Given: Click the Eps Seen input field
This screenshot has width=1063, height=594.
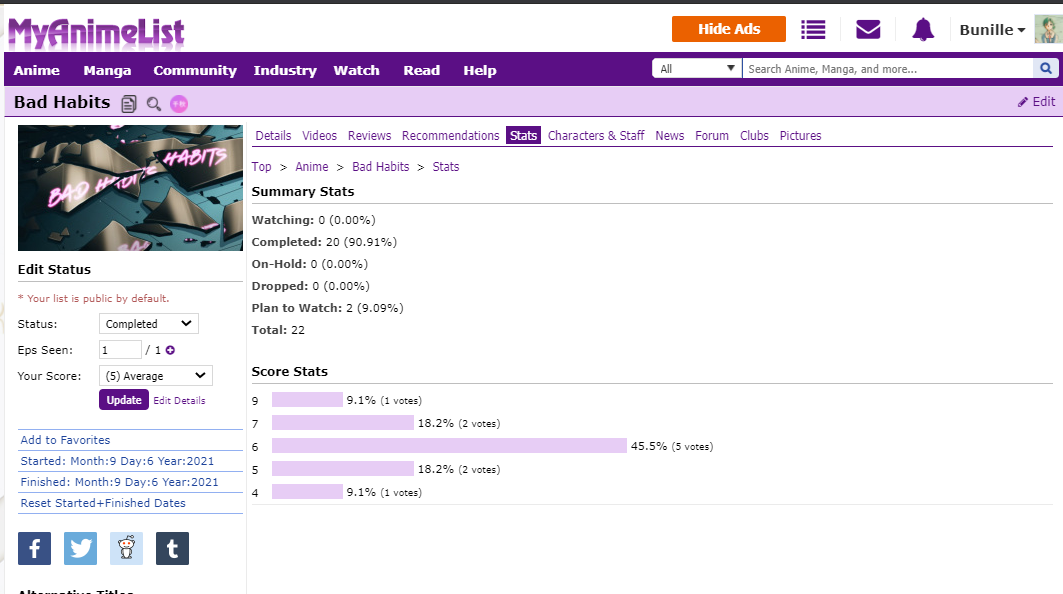Looking at the screenshot, I should point(120,350).
